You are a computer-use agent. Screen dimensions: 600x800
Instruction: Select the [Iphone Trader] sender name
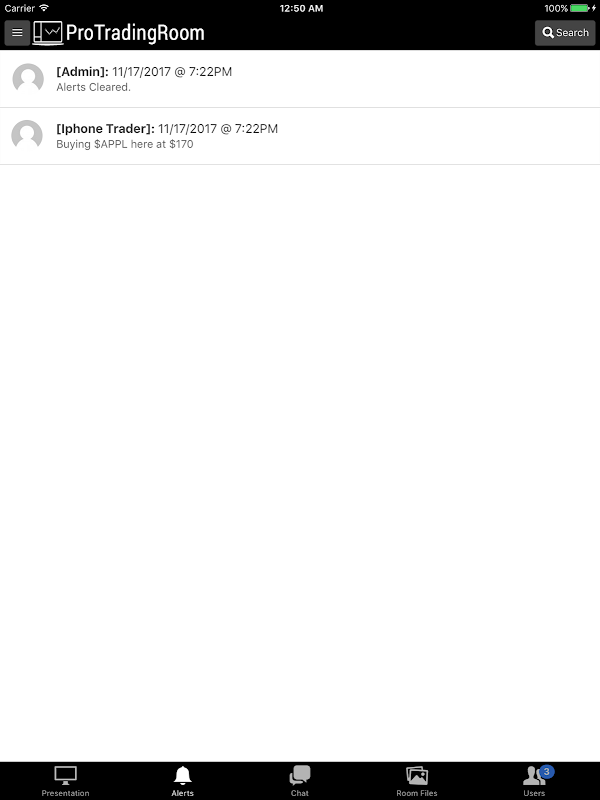[105, 129]
